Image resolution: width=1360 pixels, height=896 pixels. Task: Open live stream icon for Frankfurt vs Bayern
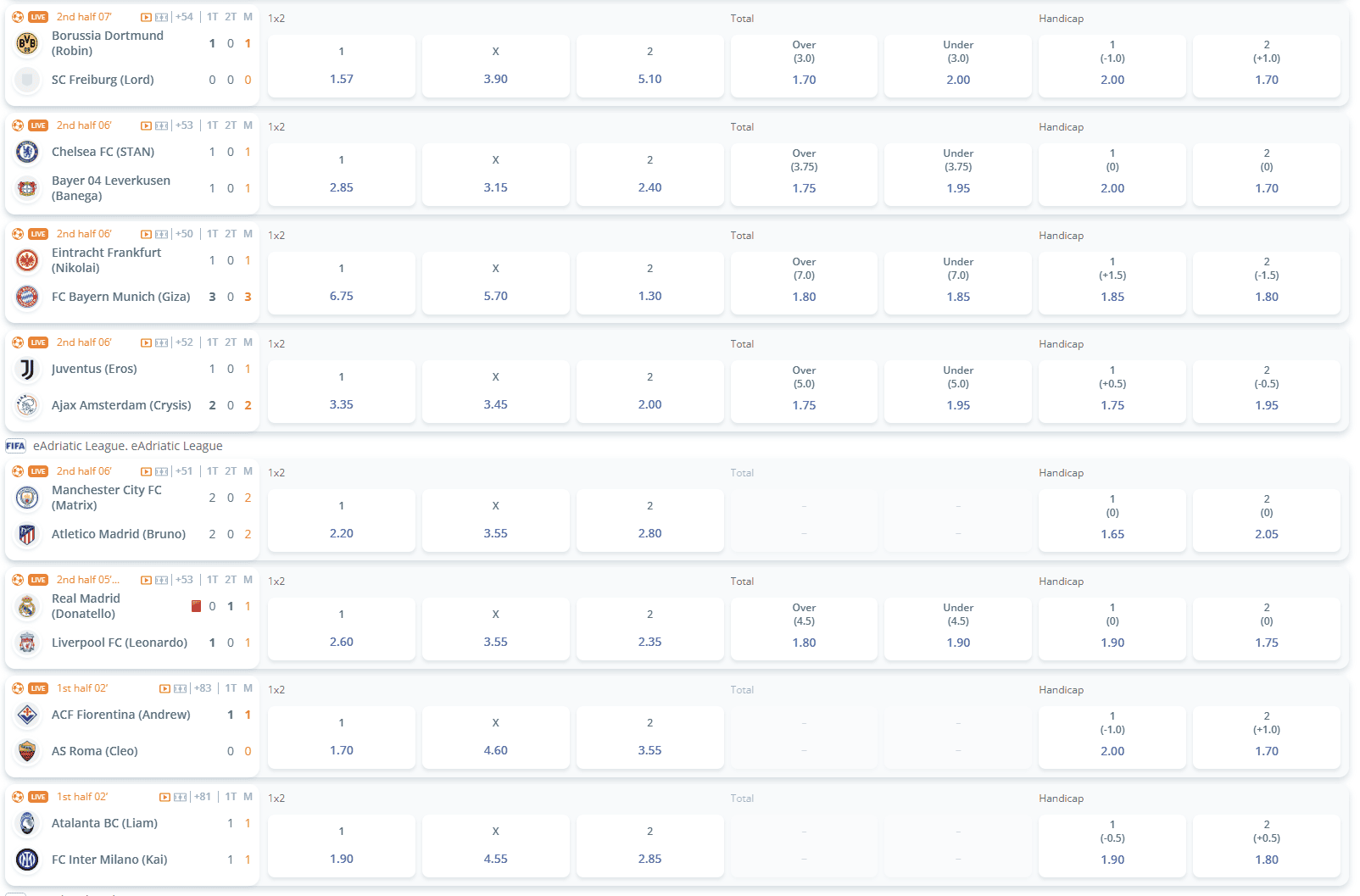(146, 234)
